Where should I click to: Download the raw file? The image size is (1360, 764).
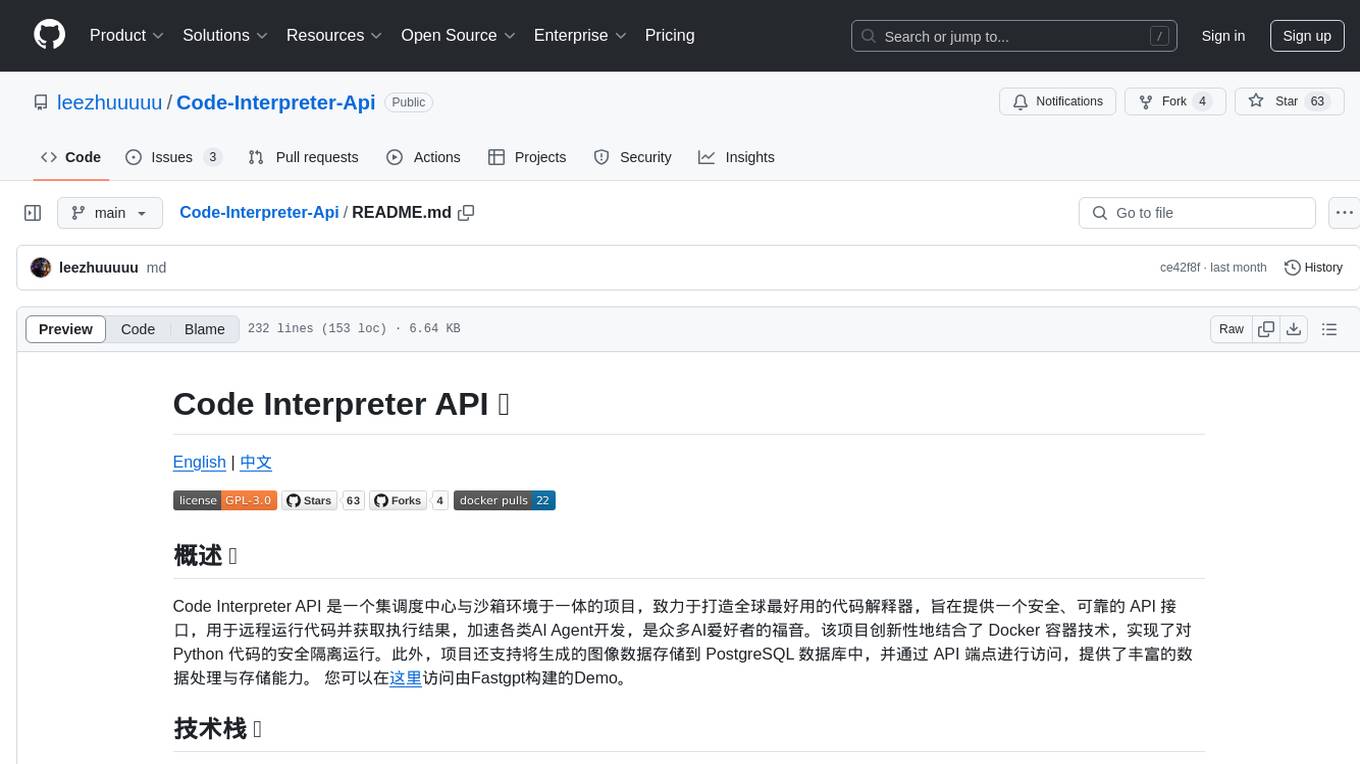(x=1293, y=329)
